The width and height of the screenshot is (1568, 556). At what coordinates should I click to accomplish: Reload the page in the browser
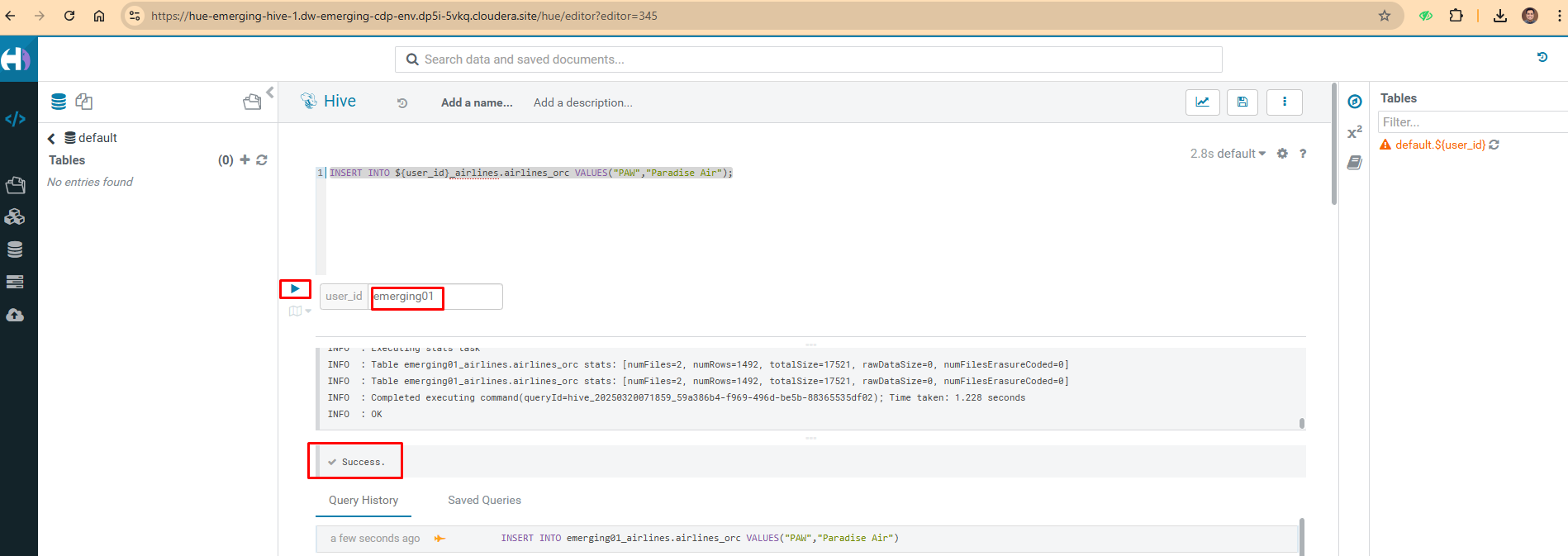pyautogui.click(x=69, y=16)
